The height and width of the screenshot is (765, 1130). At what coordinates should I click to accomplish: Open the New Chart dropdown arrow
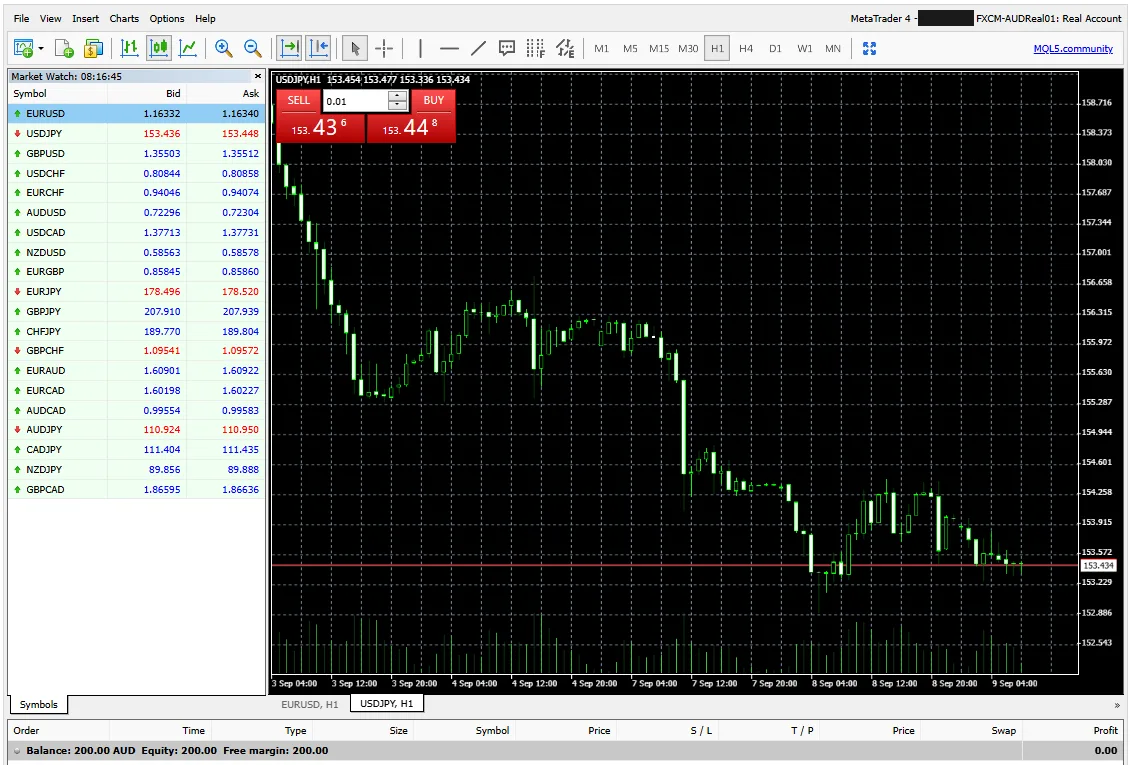41,49
